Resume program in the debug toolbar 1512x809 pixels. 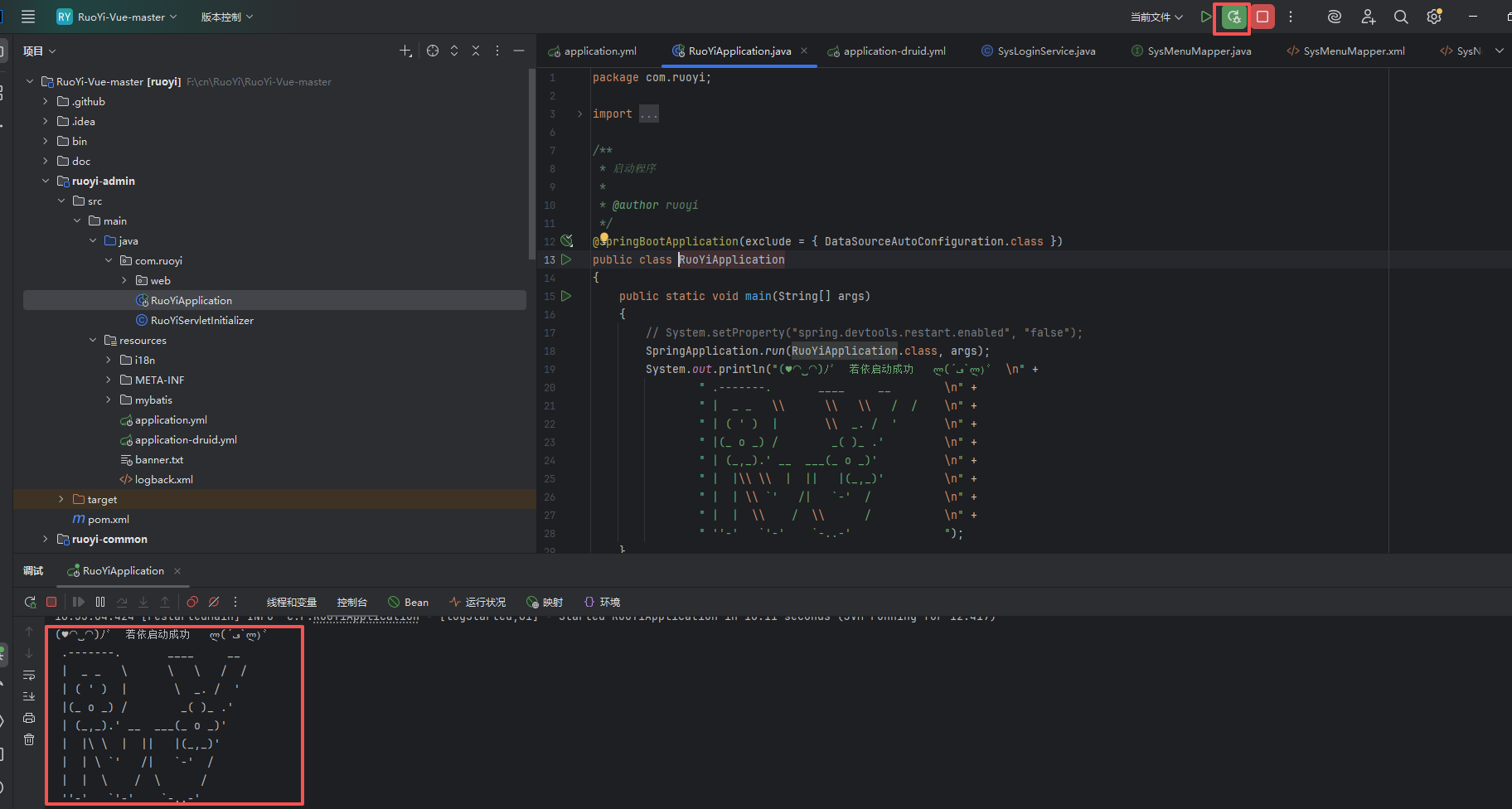79,602
